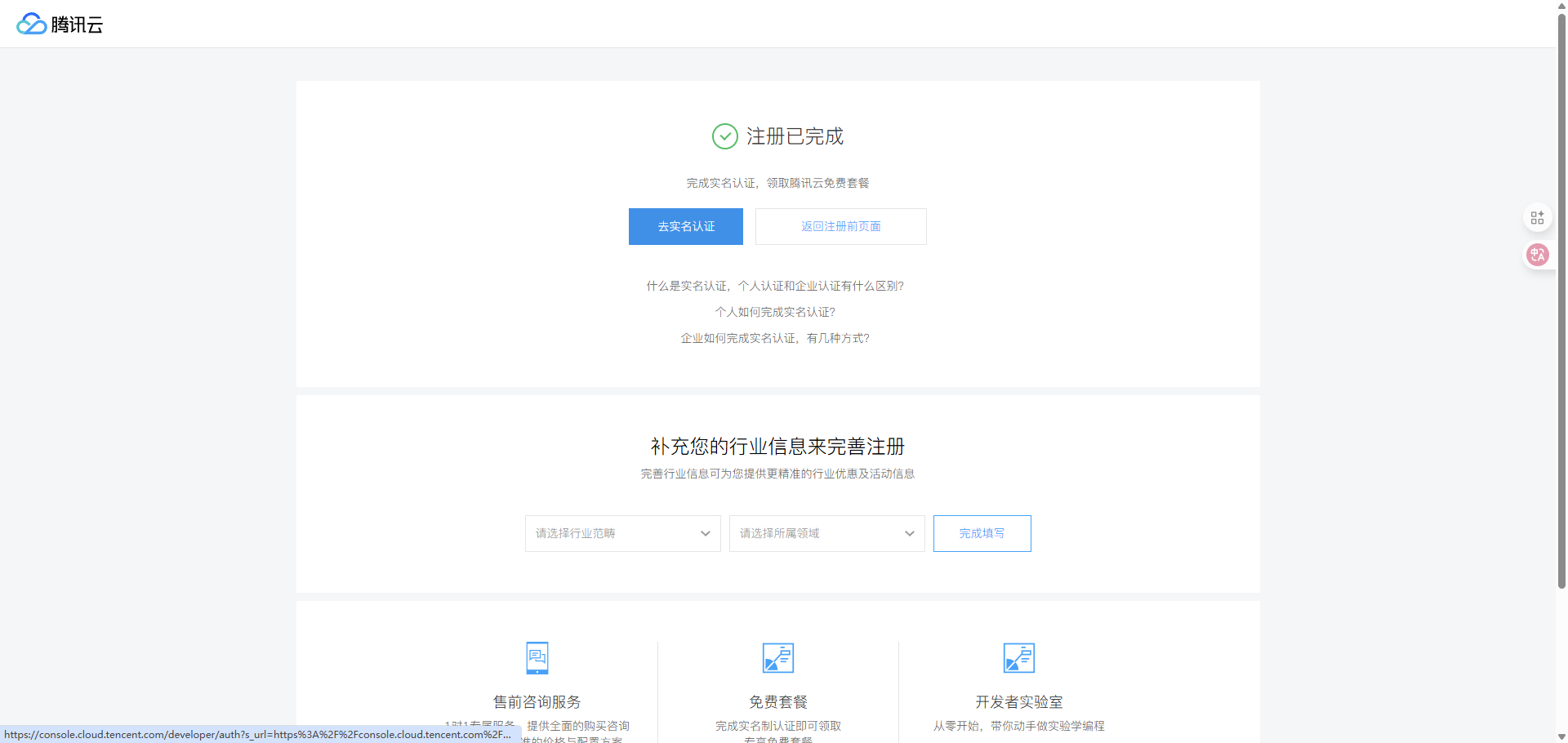Image resolution: width=1568 pixels, height=743 pixels.
Task: Click the 售前咨询服务 heading
Action: point(537,702)
